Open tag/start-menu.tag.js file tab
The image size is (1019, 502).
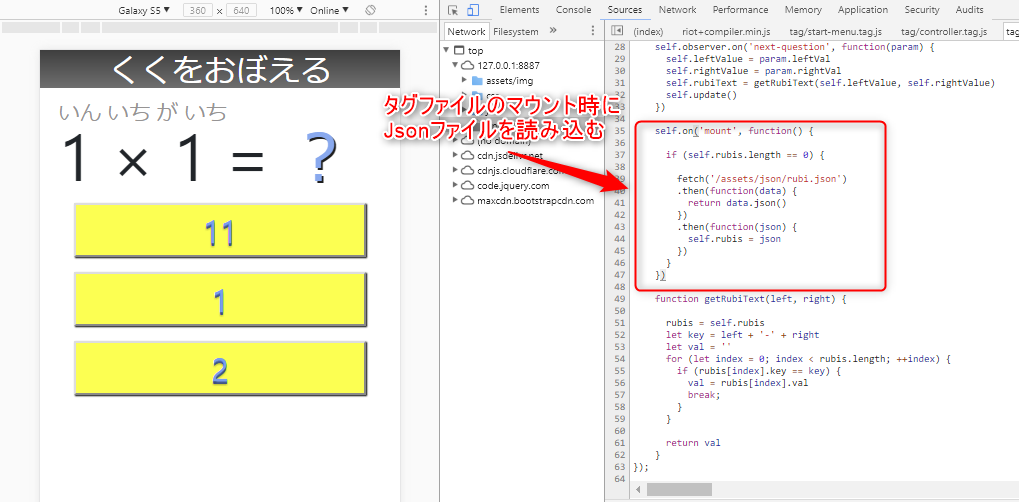click(x=835, y=31)
